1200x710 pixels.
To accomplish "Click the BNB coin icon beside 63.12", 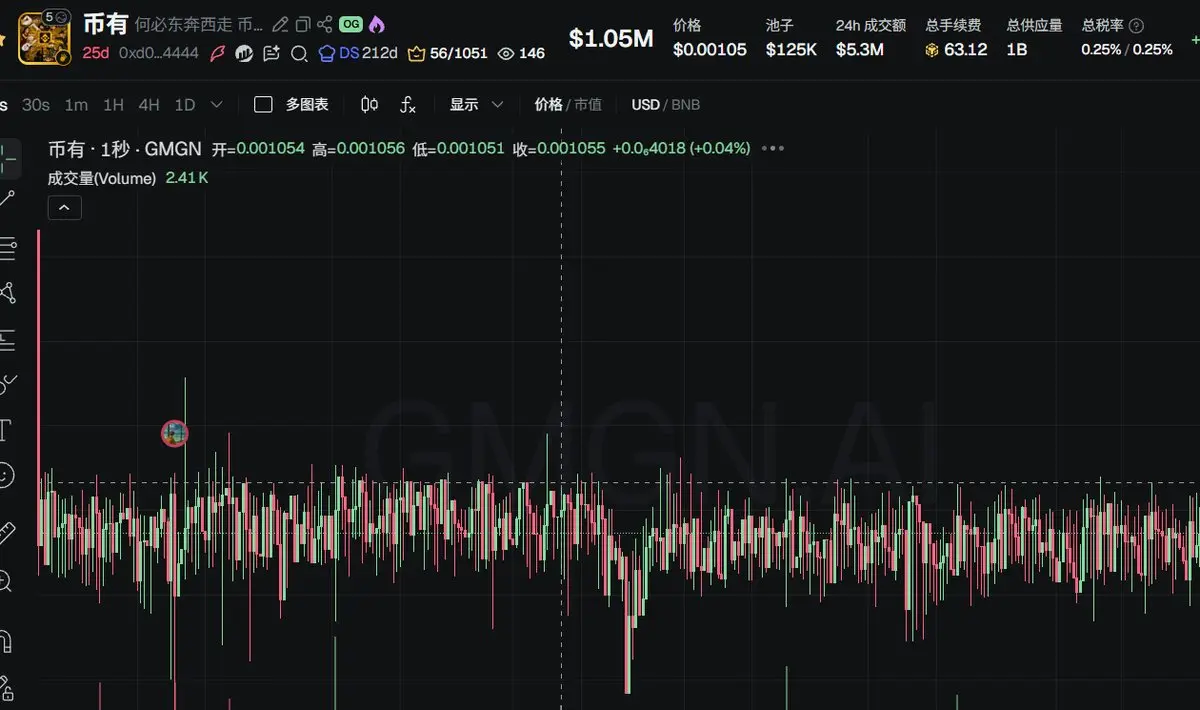I will click(932, 49).
